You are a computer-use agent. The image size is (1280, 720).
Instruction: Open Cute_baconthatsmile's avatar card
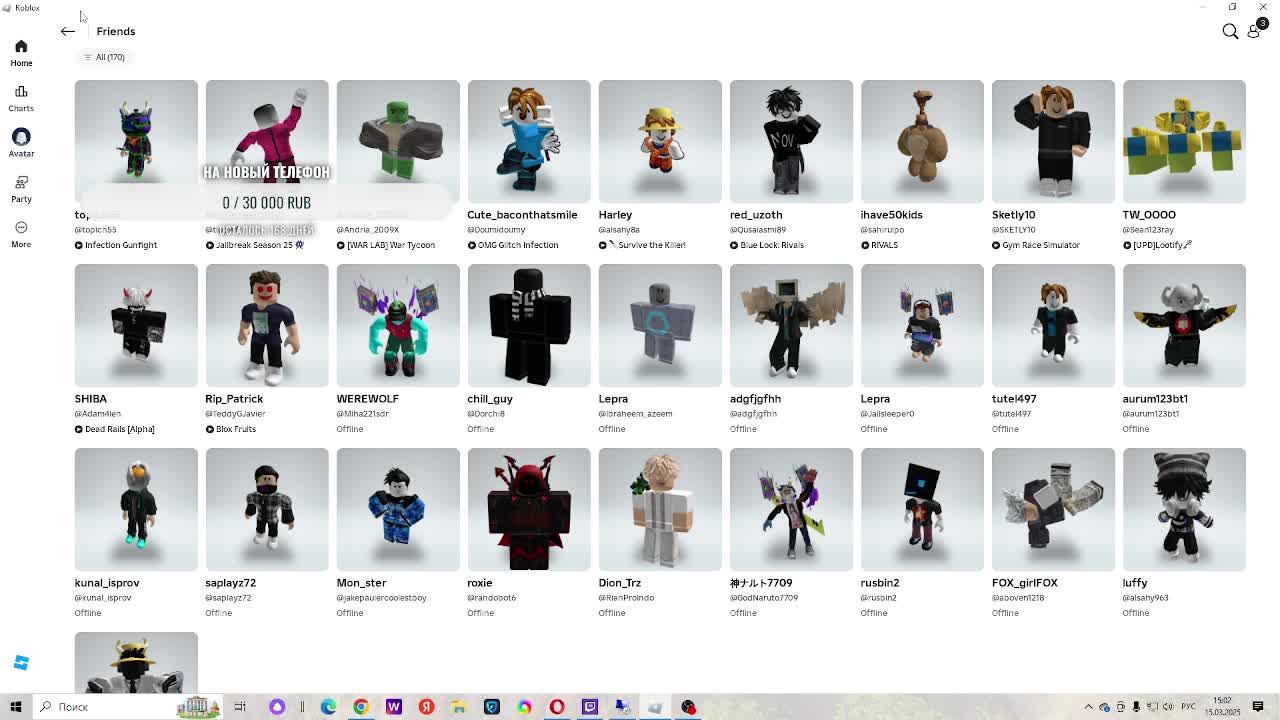click(x=529, y=141)
